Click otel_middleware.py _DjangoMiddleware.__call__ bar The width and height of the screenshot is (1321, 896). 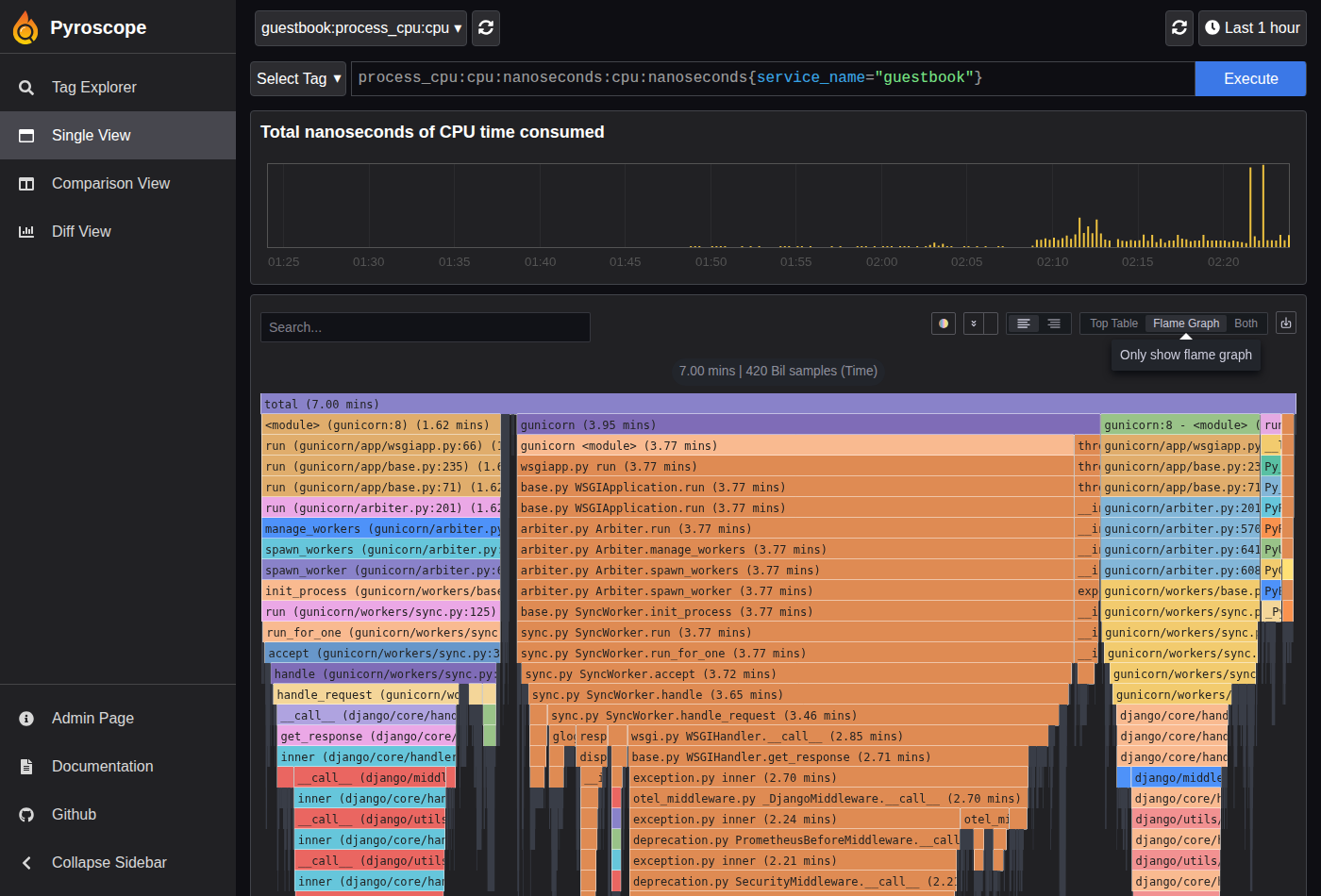[828, 799]
